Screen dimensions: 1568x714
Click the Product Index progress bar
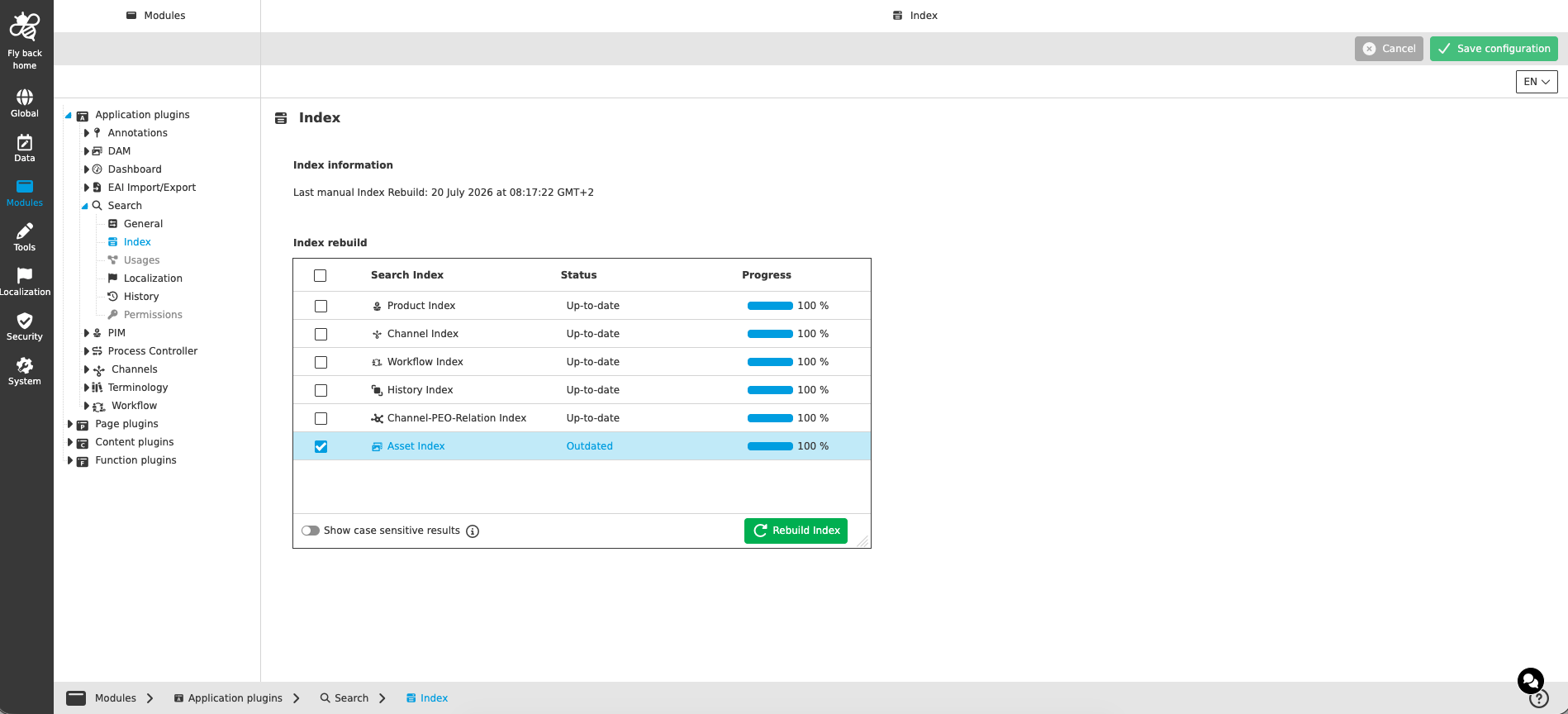pos(770,306)
